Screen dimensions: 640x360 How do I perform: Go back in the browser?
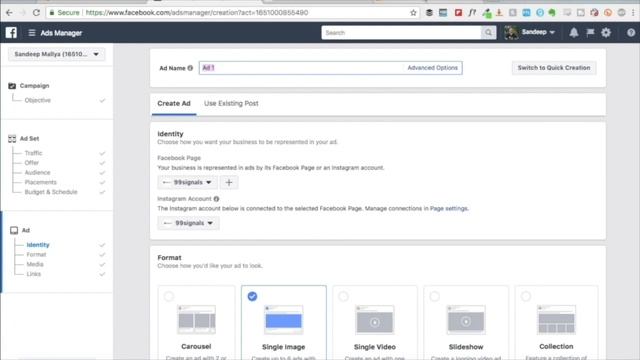9,13
